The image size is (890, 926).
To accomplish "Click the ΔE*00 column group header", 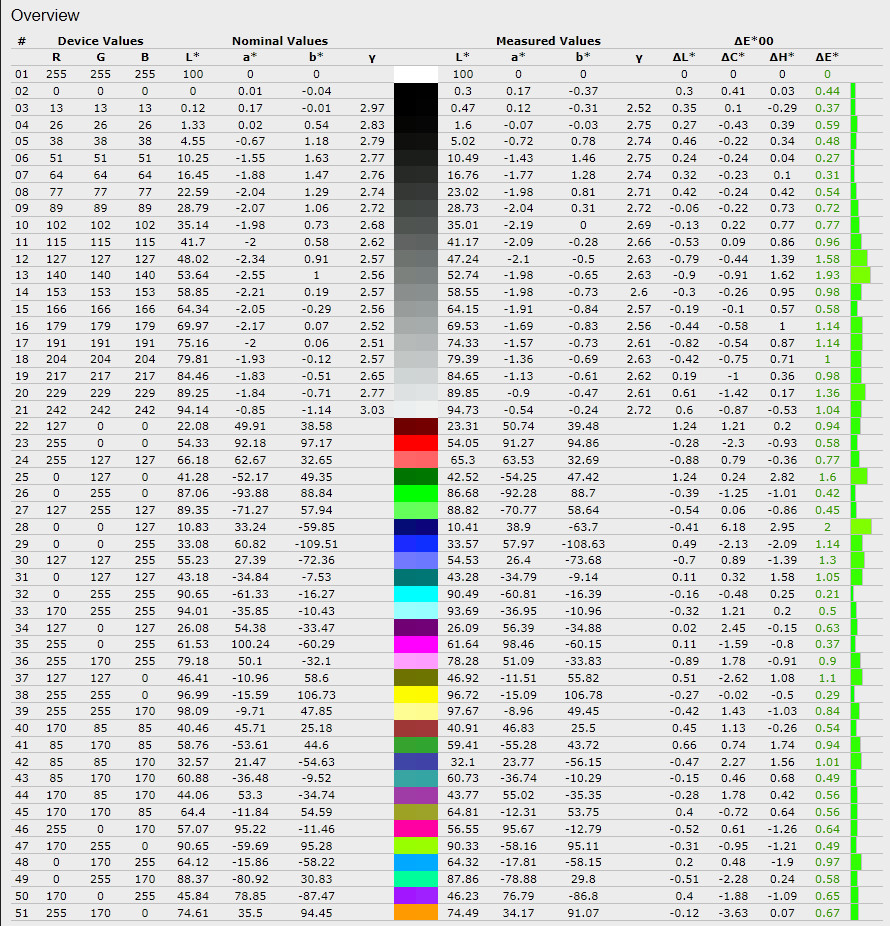I will [762, 41].
